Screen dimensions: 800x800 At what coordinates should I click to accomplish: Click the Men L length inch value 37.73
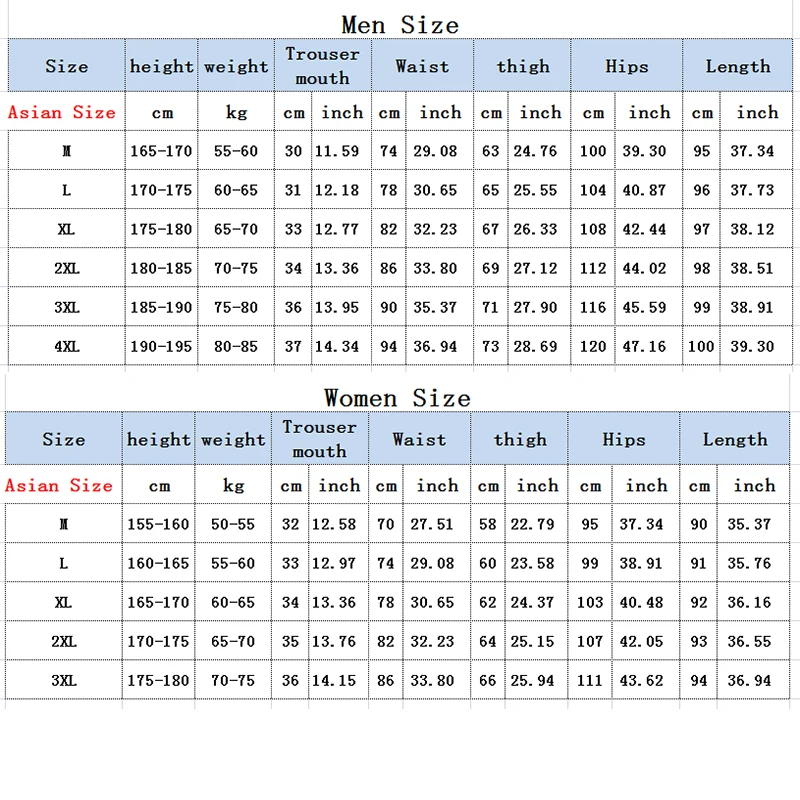point(752,190)
